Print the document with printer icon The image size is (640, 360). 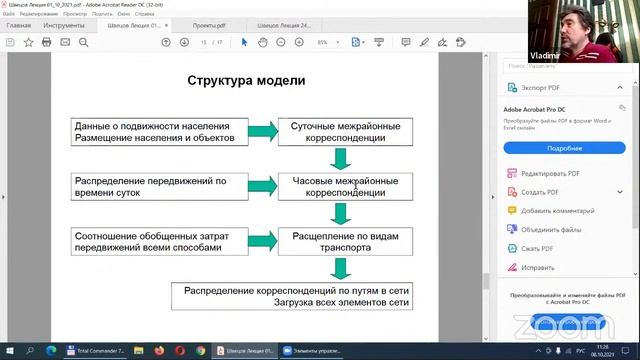pos(47,42)
